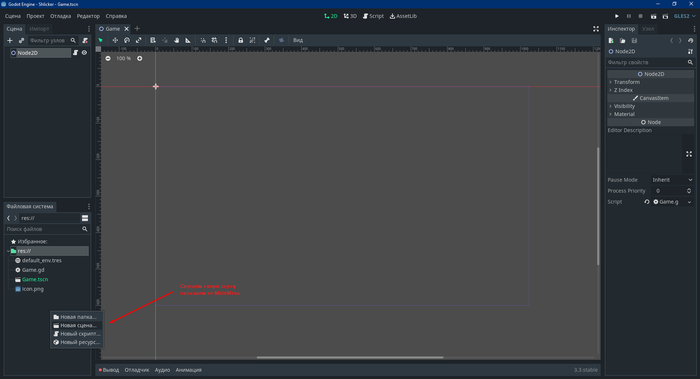Viewport: 700px width, 379px height.
Task: Play the project
Action: tap(617, 16)
